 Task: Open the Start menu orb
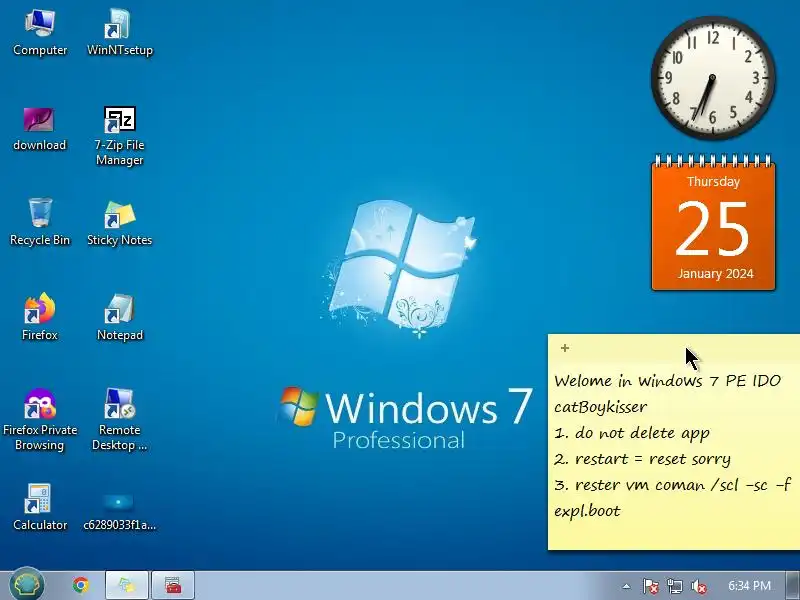27,584
